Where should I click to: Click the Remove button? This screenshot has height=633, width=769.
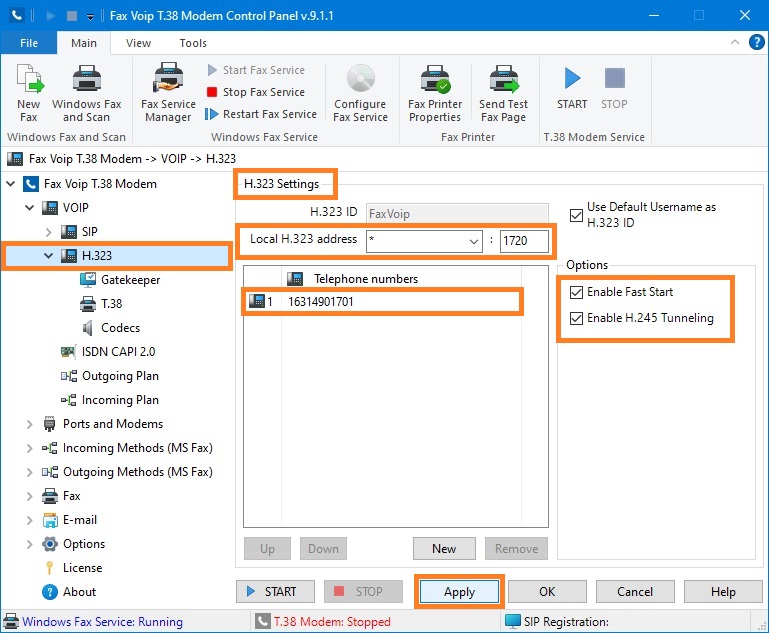[516, 549]
